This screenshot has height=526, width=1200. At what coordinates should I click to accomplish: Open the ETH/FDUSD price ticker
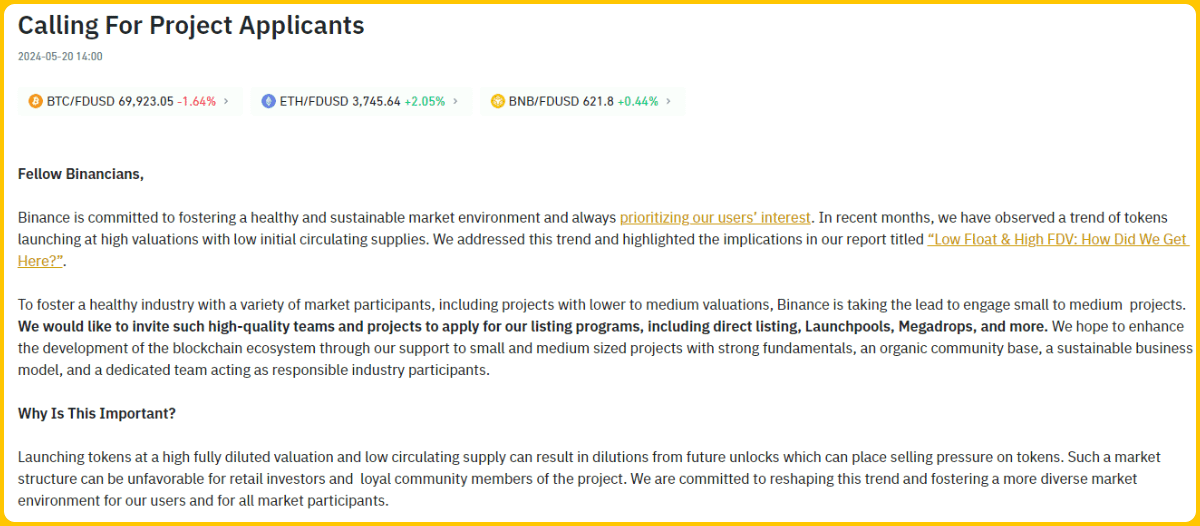[x=361, y=101]
